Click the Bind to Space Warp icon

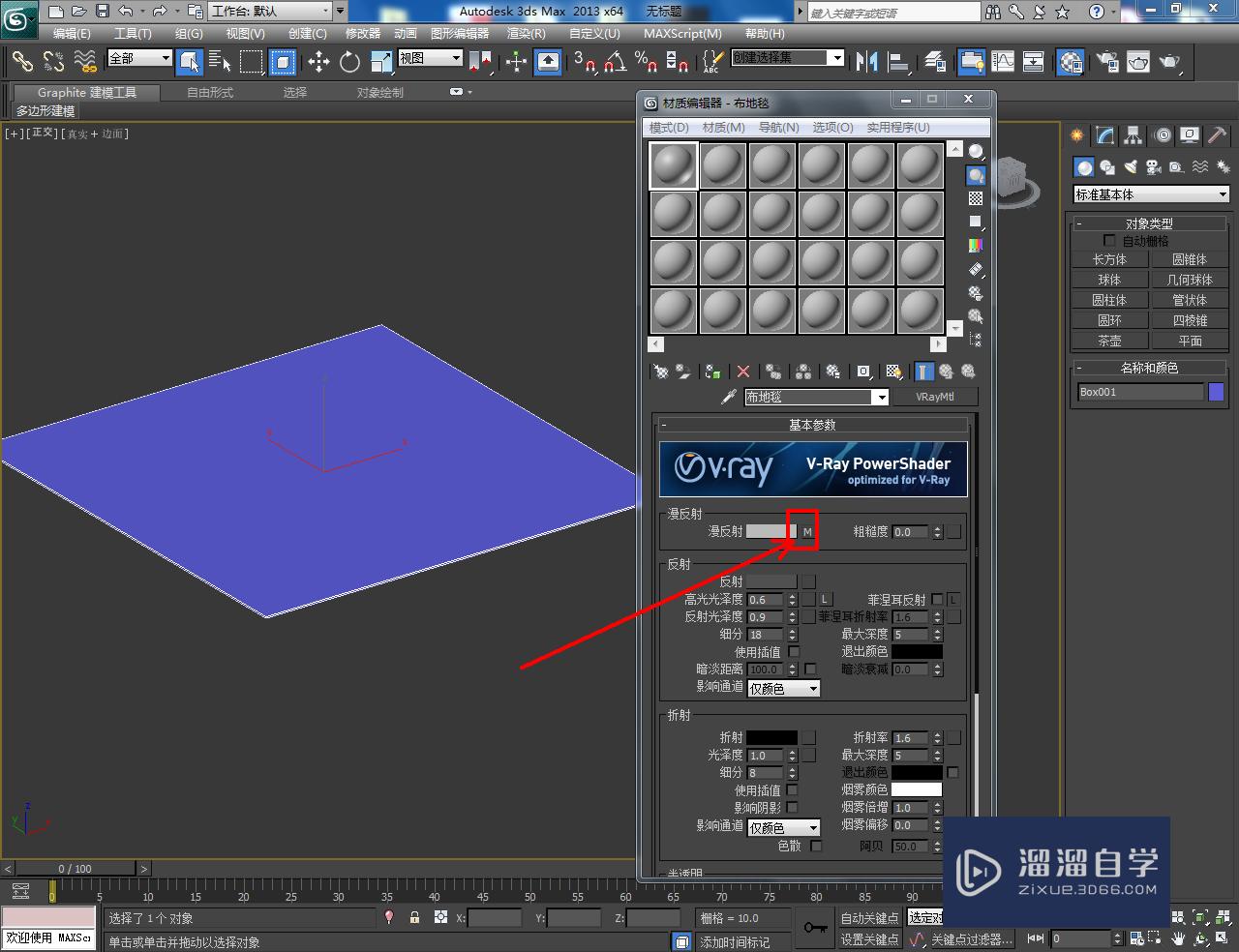tap(85, 62)
